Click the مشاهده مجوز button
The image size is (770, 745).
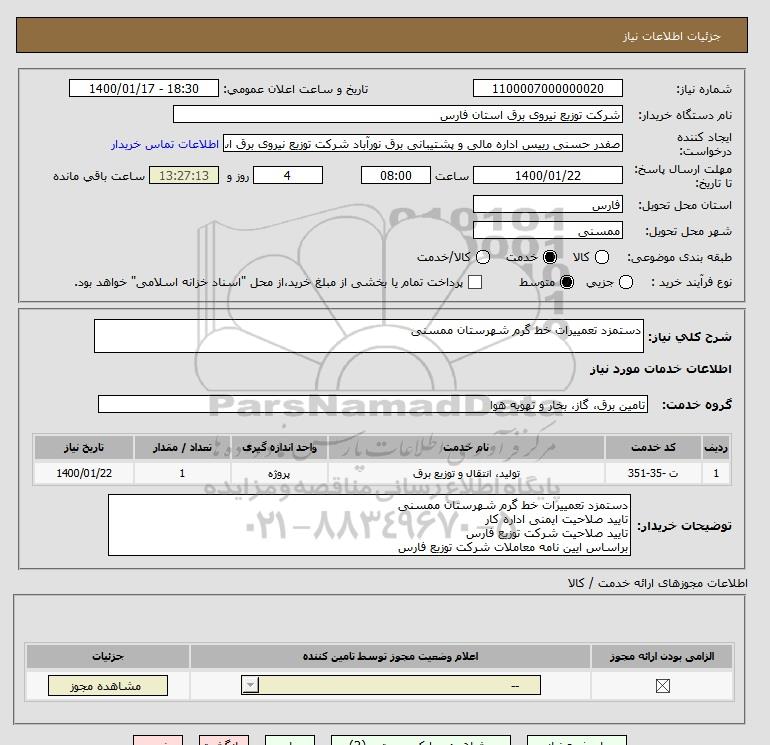click(x=108, y=686)
